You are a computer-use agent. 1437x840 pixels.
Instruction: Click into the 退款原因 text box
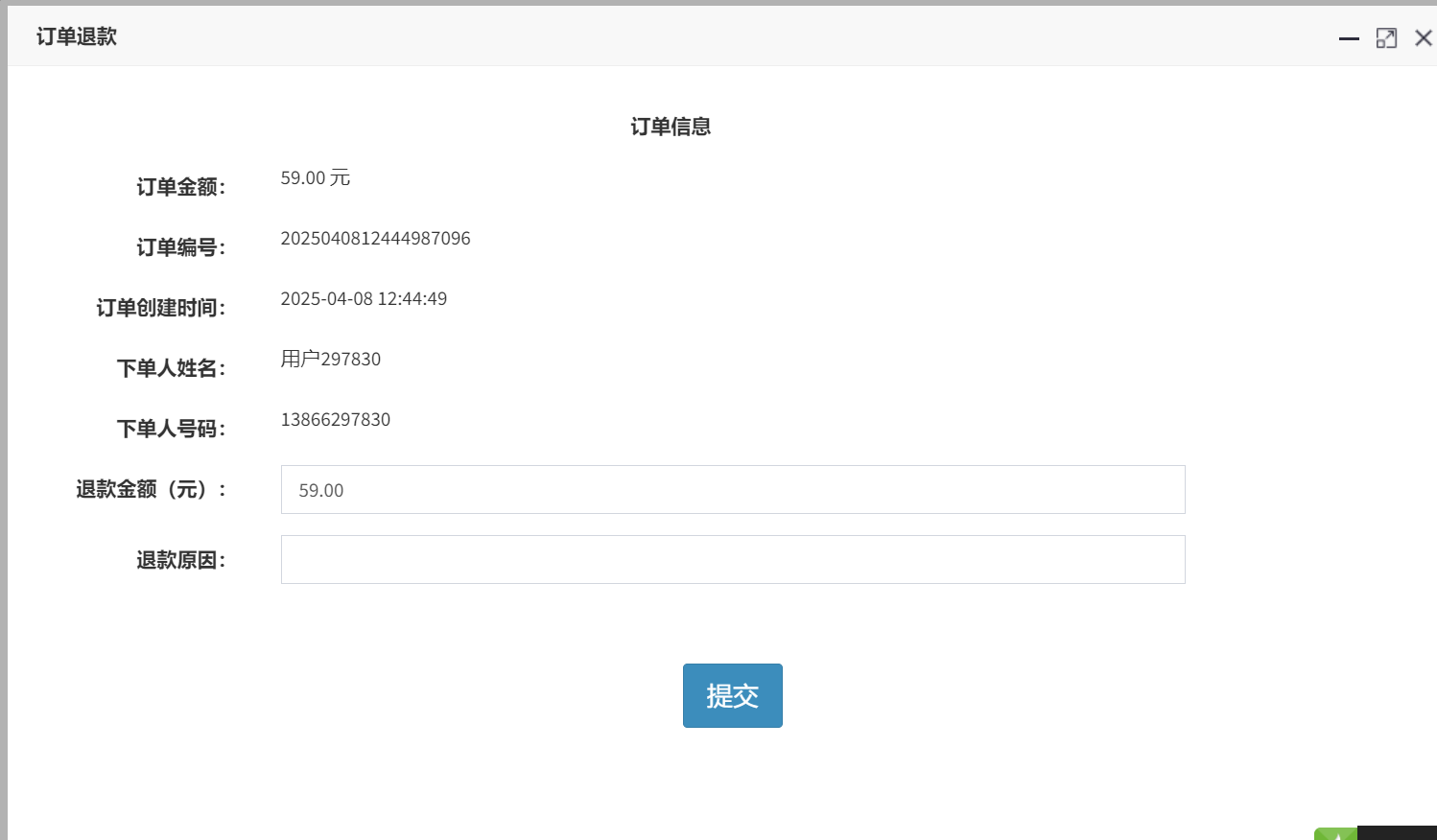click(x=732, y=560)
